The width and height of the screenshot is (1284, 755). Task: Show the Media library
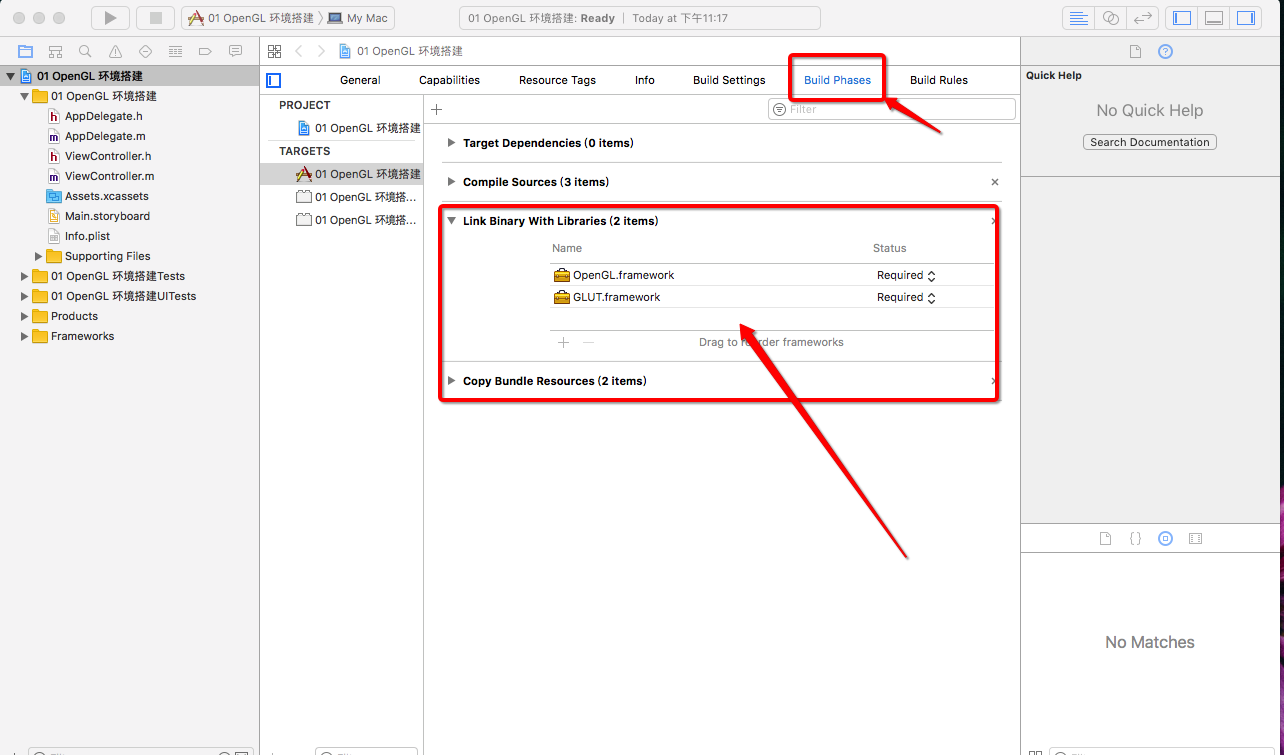(1195, 538)
